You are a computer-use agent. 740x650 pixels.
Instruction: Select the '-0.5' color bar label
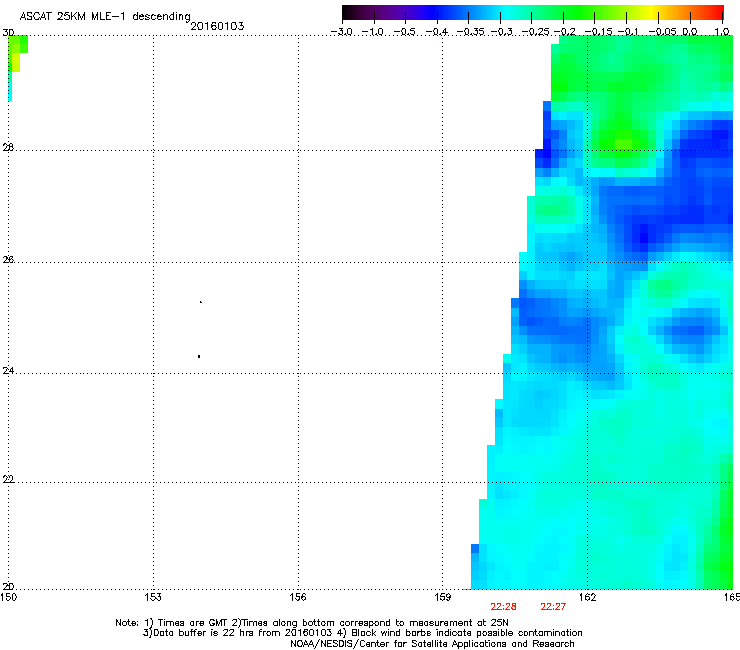coord(405,32)
